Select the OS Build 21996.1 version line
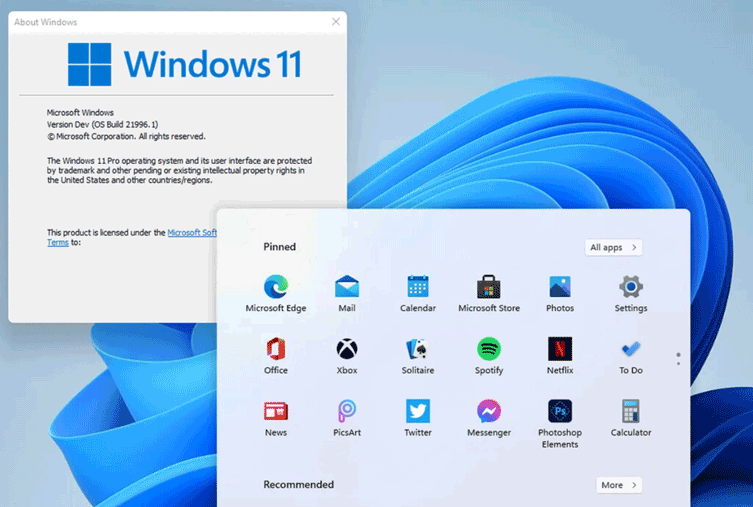The height and width of the screenshot is (507, 753). (102, 124)
